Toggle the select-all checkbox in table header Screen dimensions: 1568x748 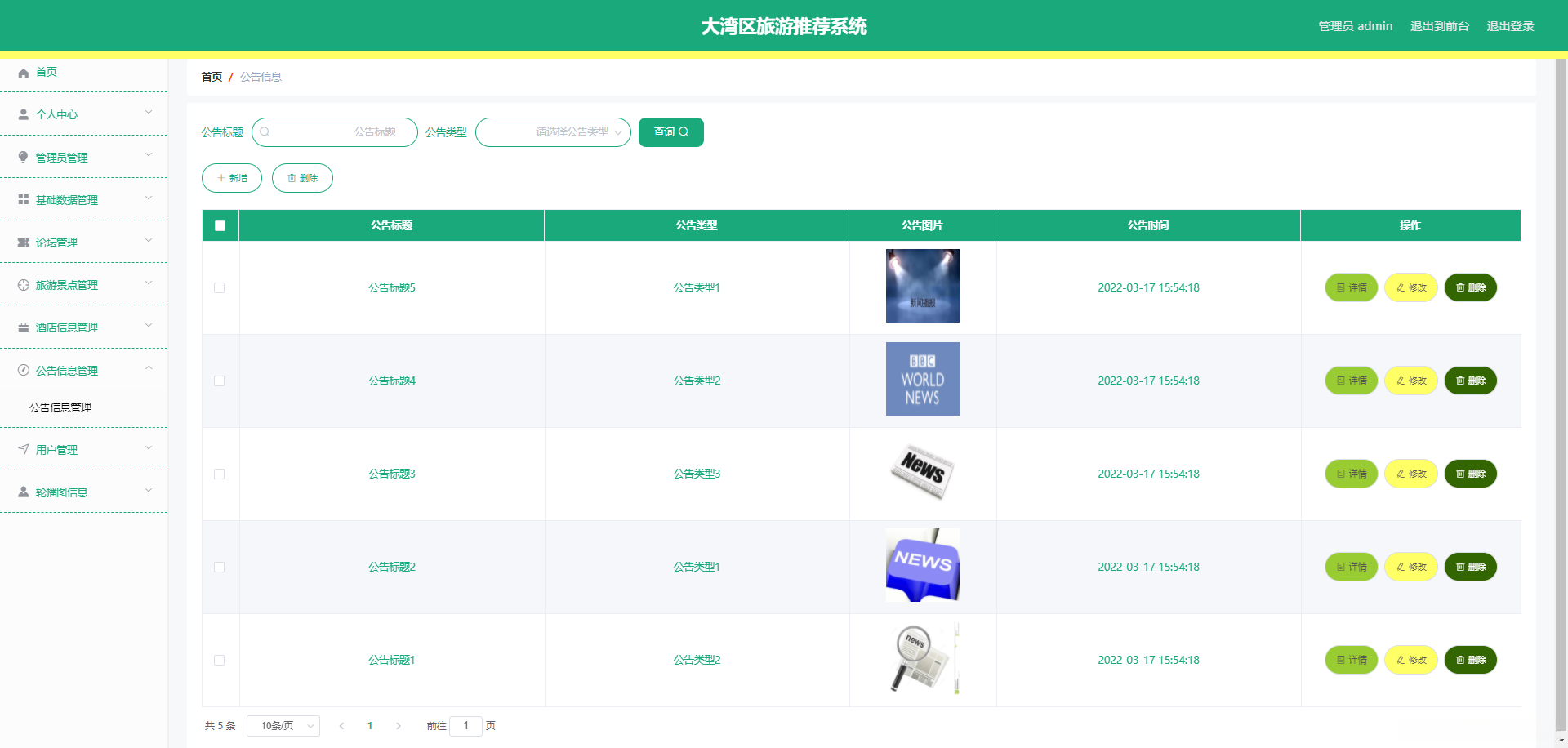coord(220,226)
